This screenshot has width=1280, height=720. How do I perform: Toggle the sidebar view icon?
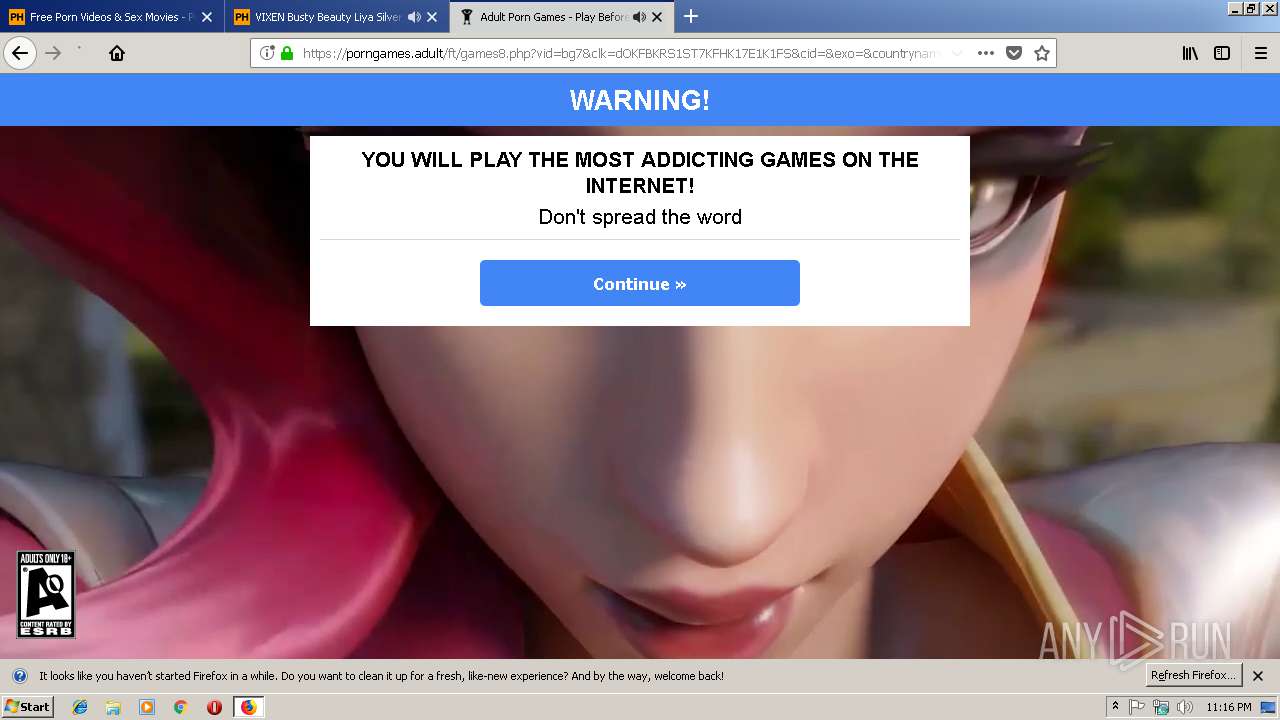point(1222,53)
